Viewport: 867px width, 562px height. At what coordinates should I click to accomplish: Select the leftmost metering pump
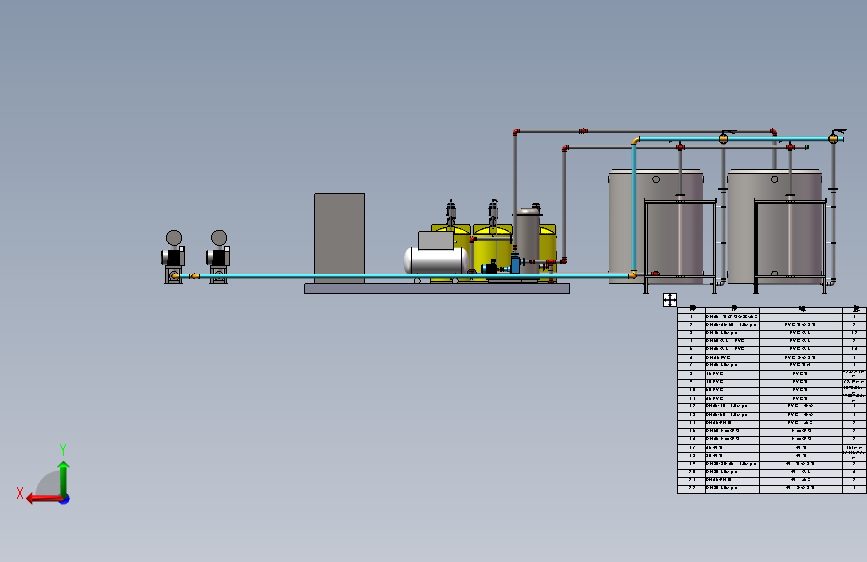point(174,257)
